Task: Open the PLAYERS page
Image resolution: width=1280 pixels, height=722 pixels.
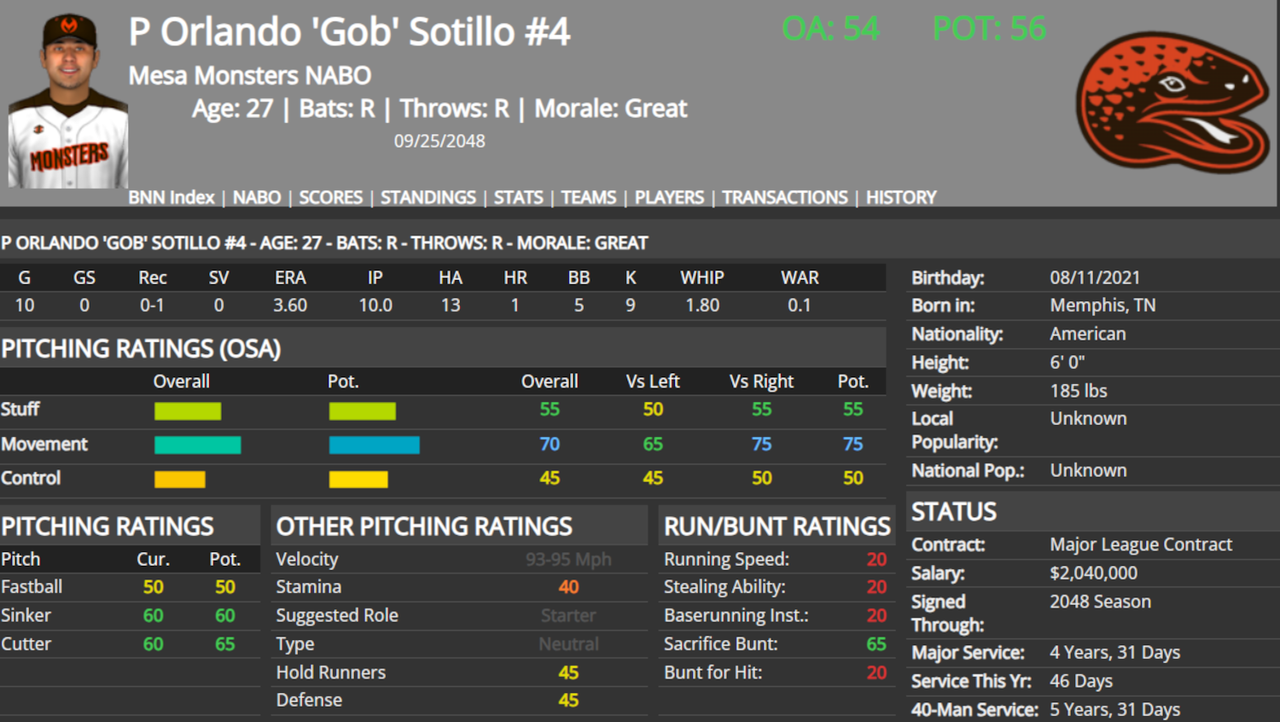Action: point(669,197)
